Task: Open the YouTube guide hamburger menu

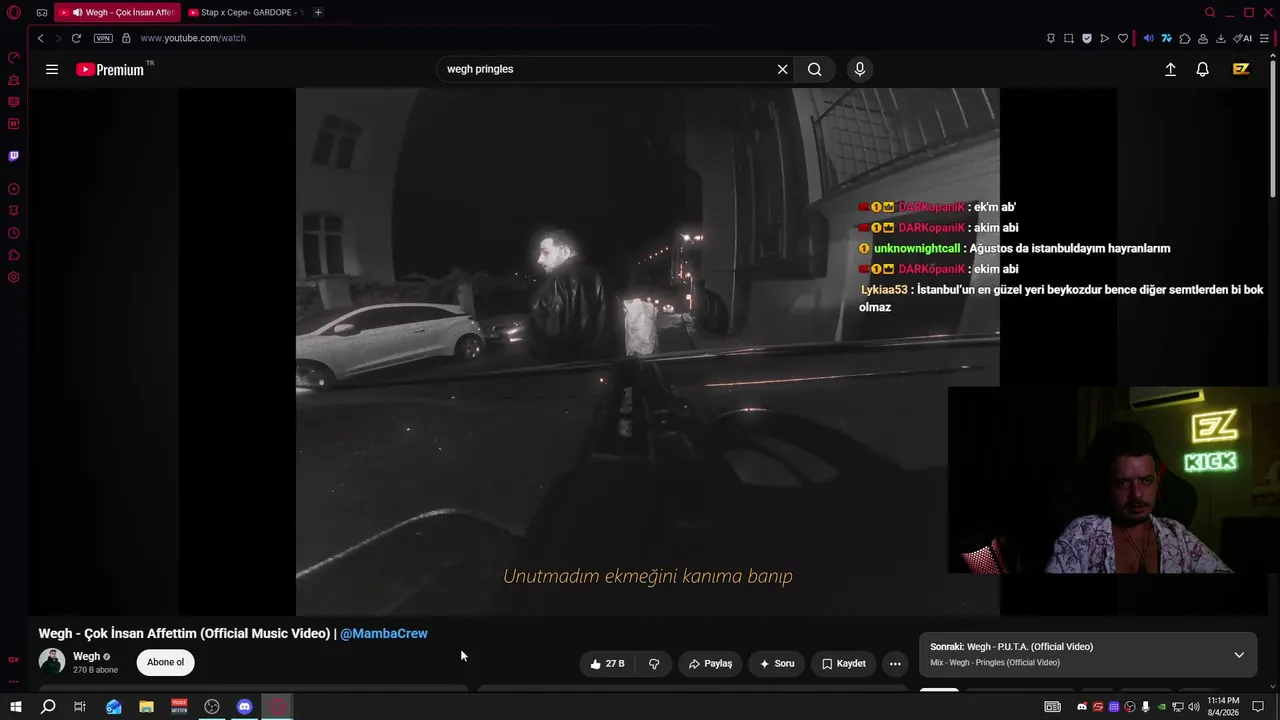Action: 52,70
